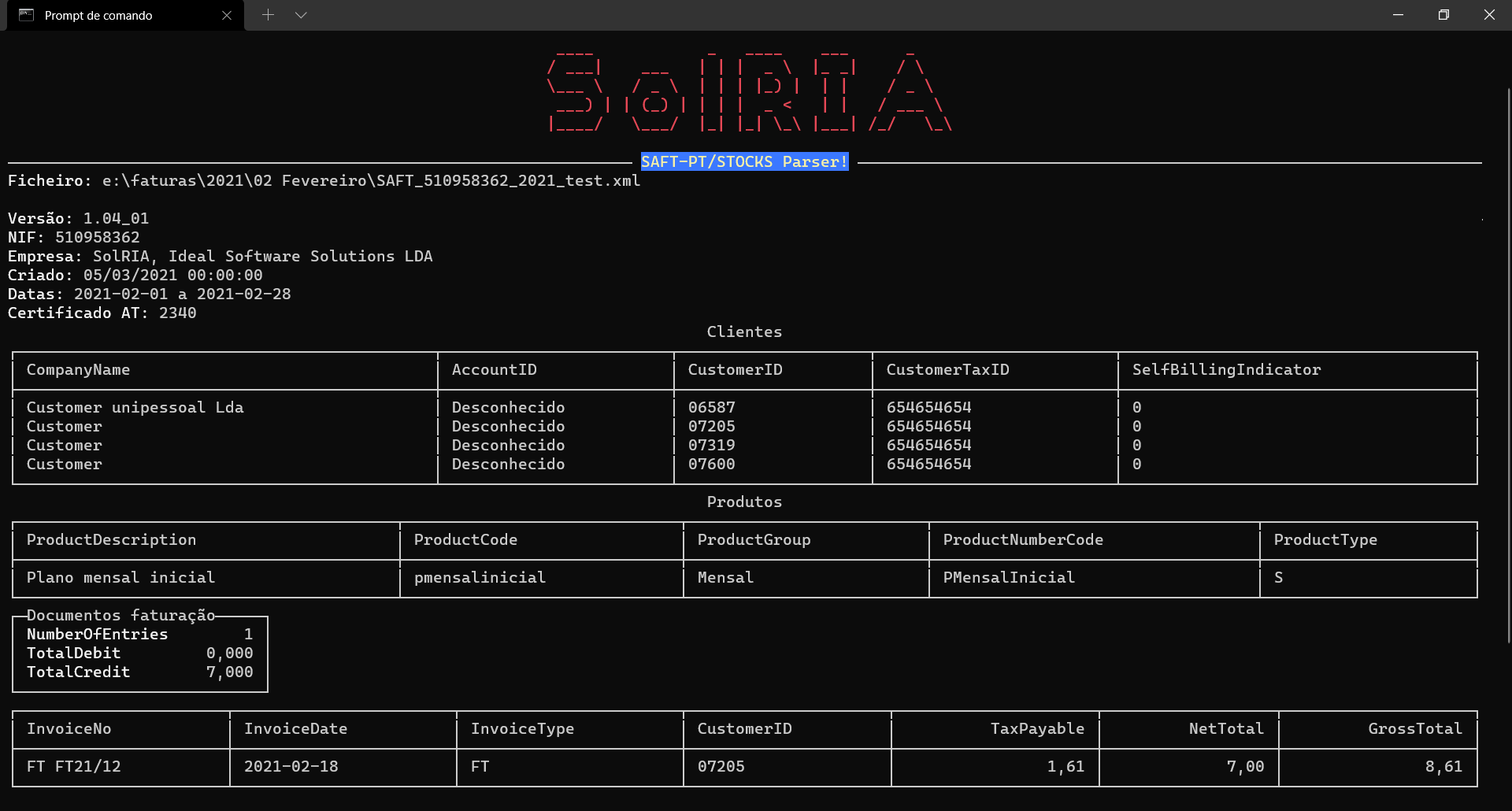Click the ProductDescription column header
The height and width of the screenshot is (811, 1512).
[x=111, y=539]
